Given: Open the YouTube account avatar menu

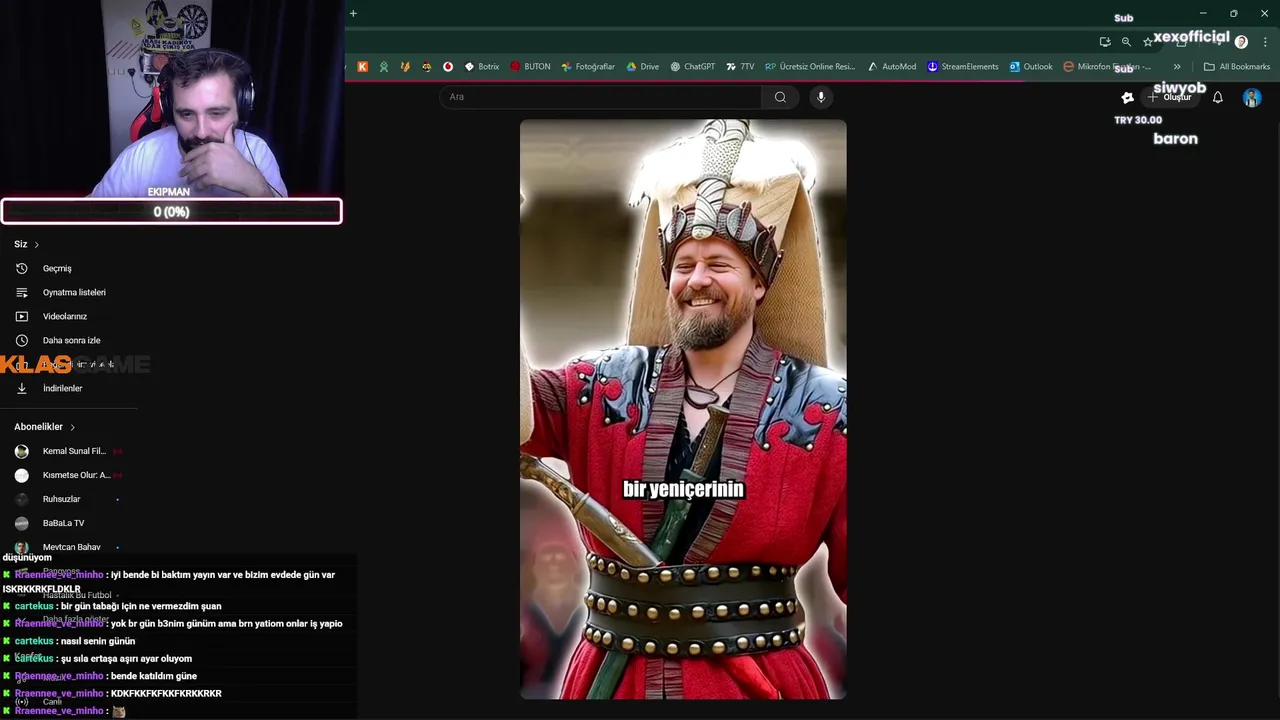Looking at the screenshot, I should click(1252, 97).
